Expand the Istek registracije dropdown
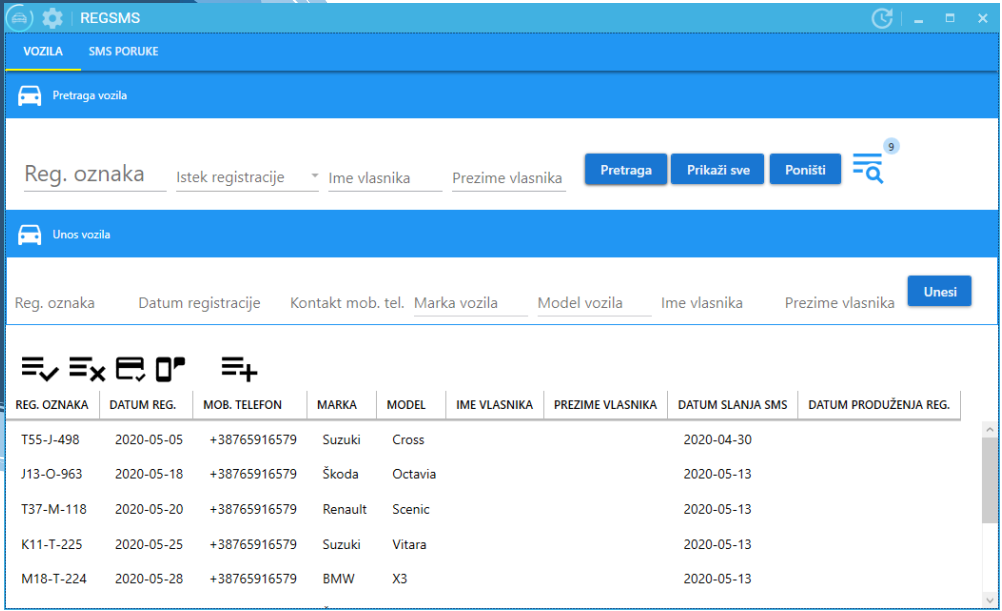The image size is (1002, 611). [314, 176]
